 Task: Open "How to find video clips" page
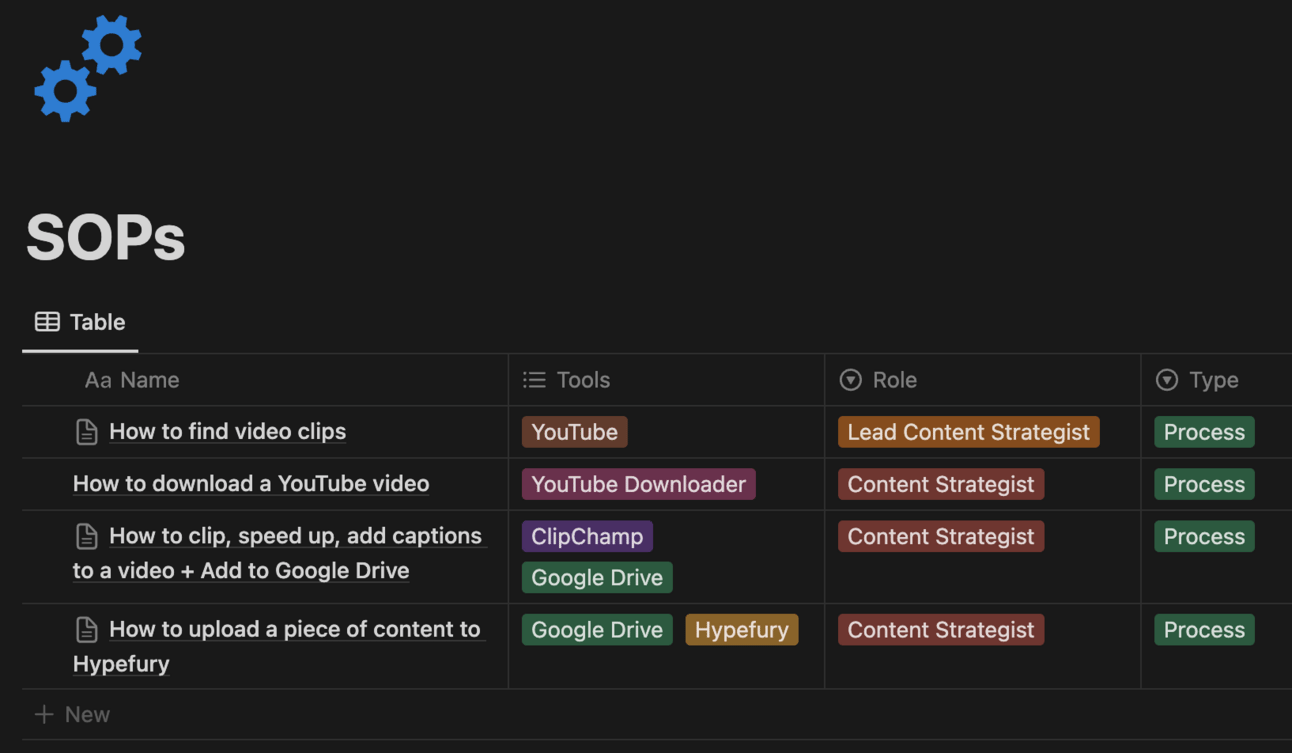(x=227, y=432)
